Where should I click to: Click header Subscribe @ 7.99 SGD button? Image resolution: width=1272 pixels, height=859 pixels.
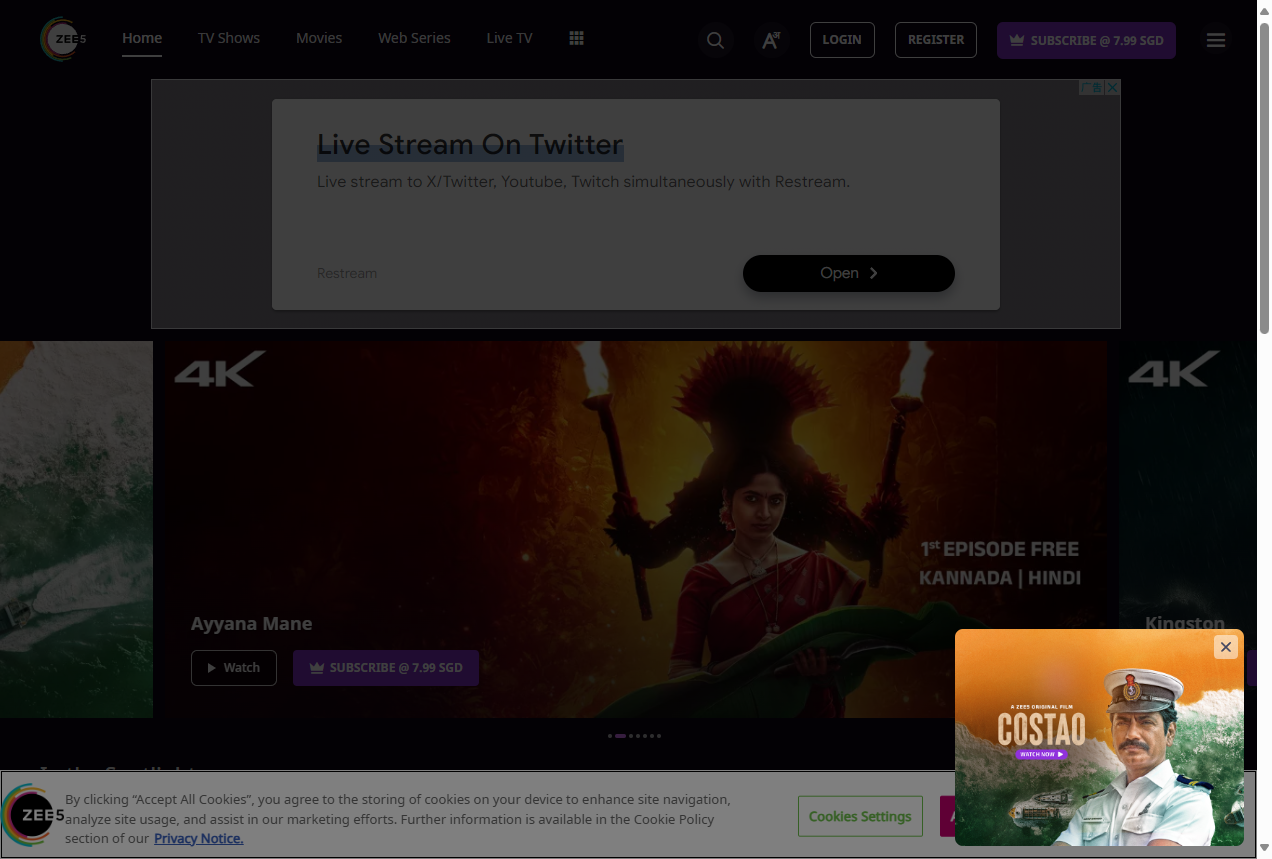click(1086, 40)
